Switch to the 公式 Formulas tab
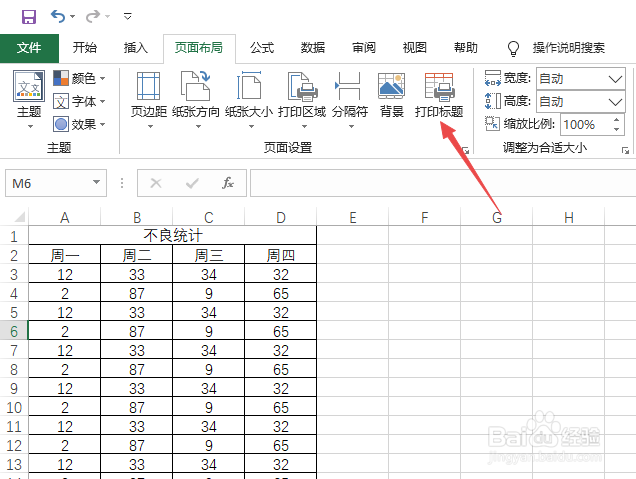 pyautogui.click(x=262, y=48)
